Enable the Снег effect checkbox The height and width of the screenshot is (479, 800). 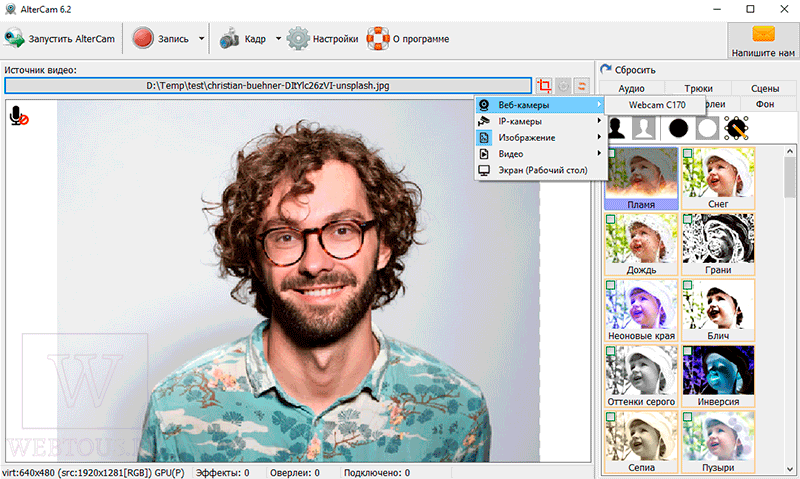(687, 153)
